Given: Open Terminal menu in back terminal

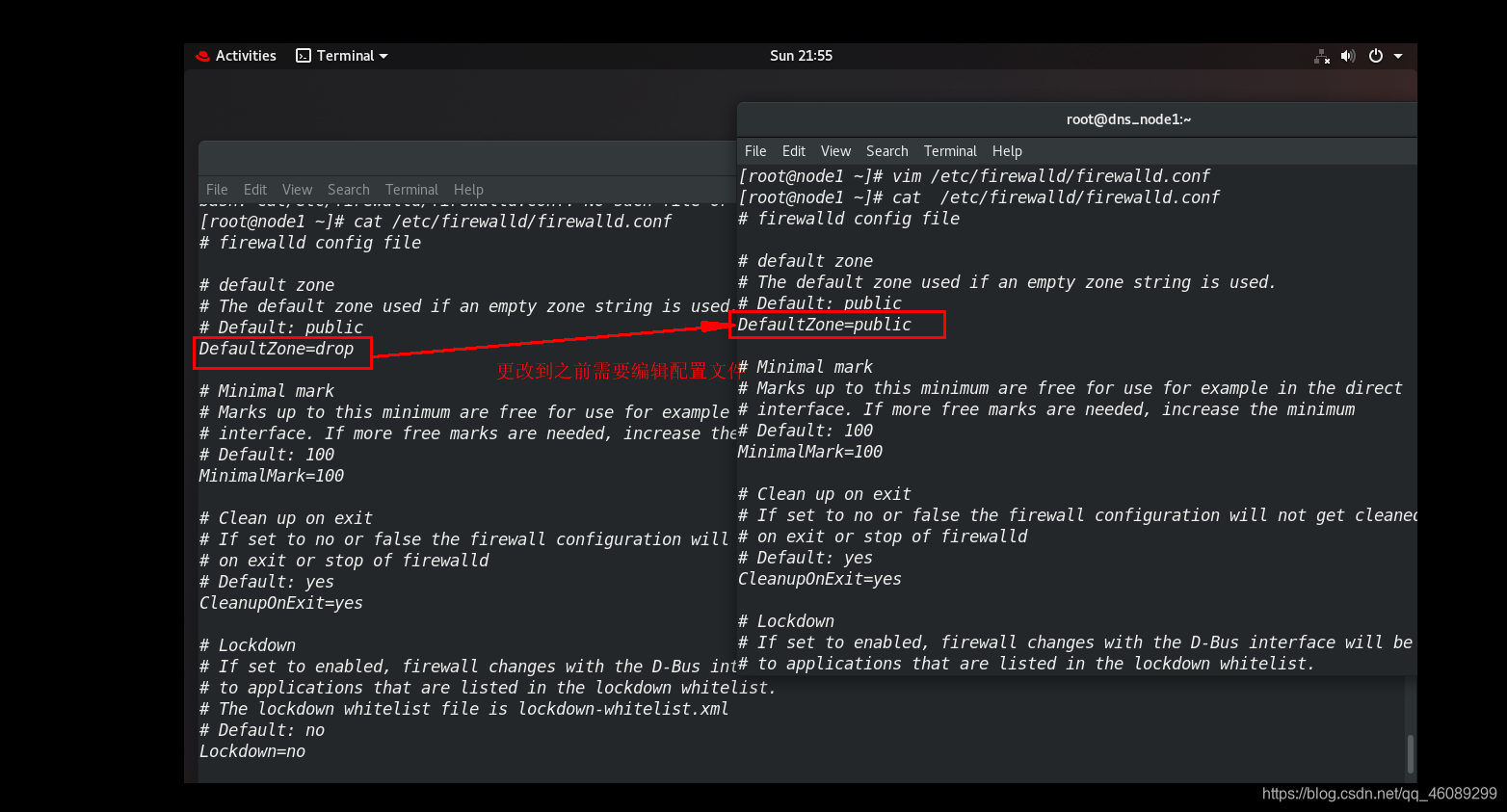Looking at the screenshot, I should [411, 190].
